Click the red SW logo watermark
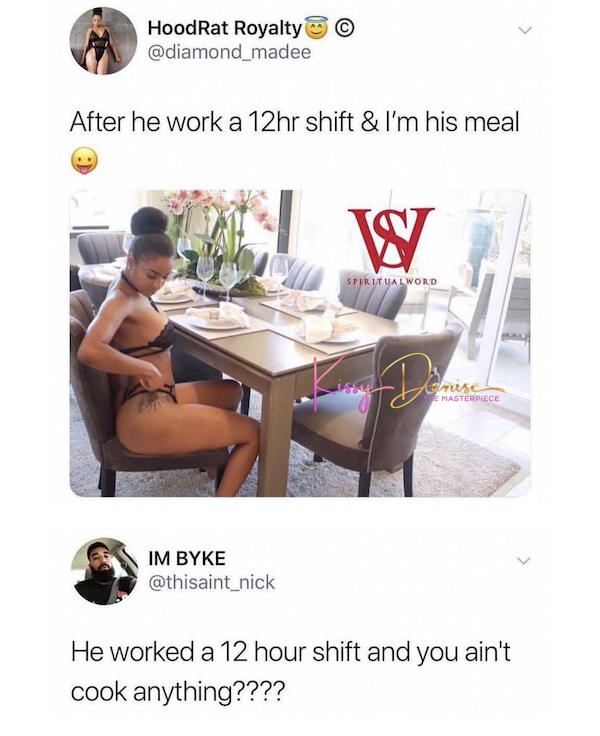 (x=391, y=238)
